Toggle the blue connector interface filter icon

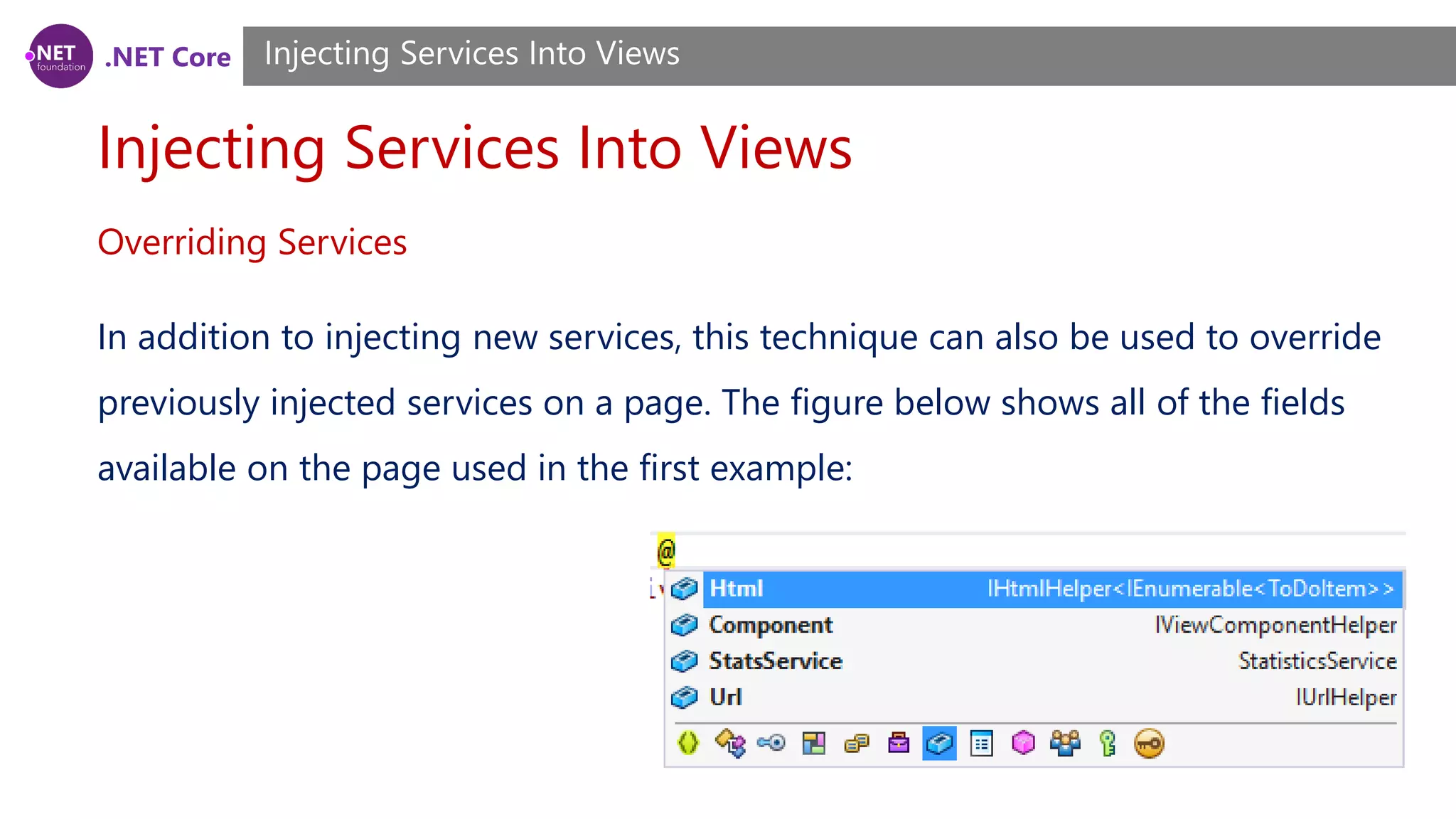tap(771, 743)
